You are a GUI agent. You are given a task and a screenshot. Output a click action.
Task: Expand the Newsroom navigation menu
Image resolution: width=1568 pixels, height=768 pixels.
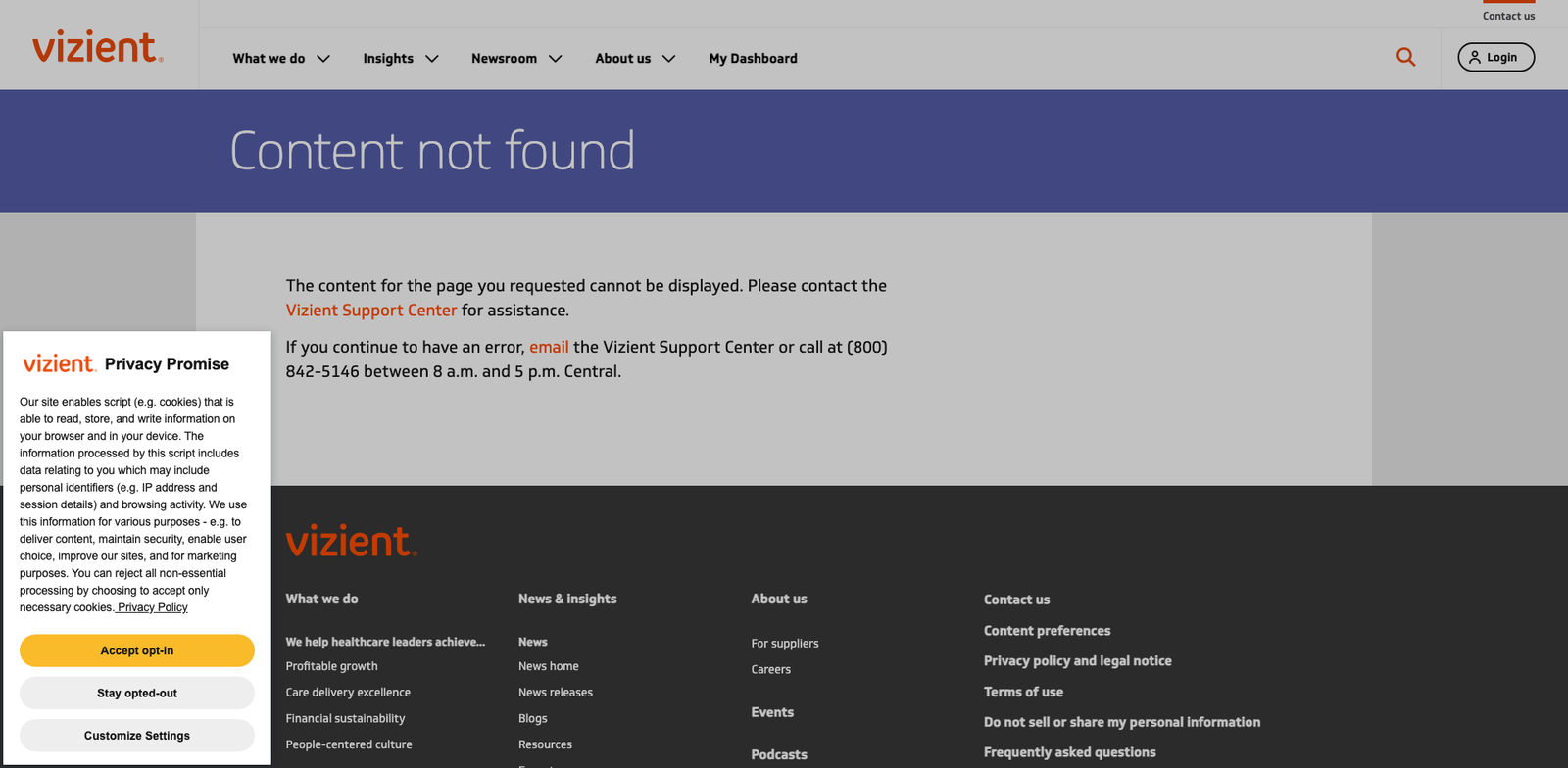[x=515, y=59]
